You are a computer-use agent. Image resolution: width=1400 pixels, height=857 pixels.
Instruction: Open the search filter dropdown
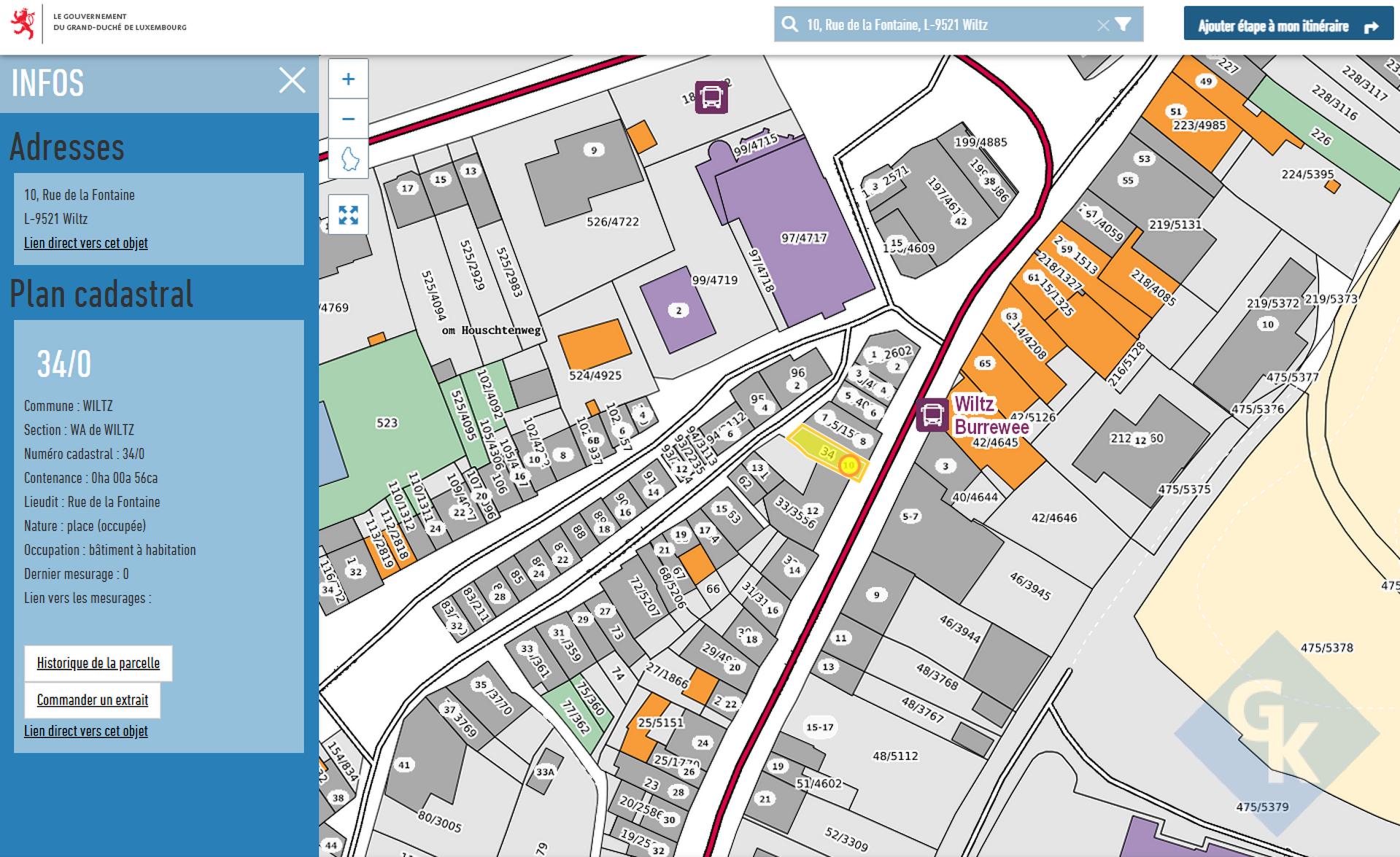(1124, 25)
